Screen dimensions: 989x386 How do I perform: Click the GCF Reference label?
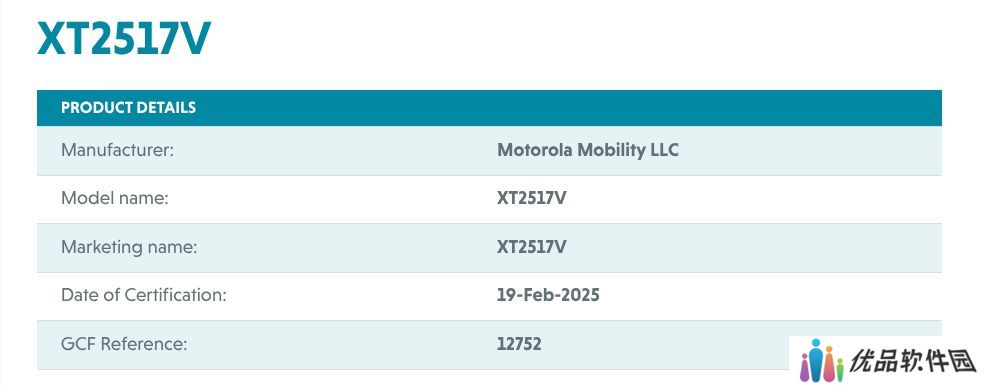point(124,344)
